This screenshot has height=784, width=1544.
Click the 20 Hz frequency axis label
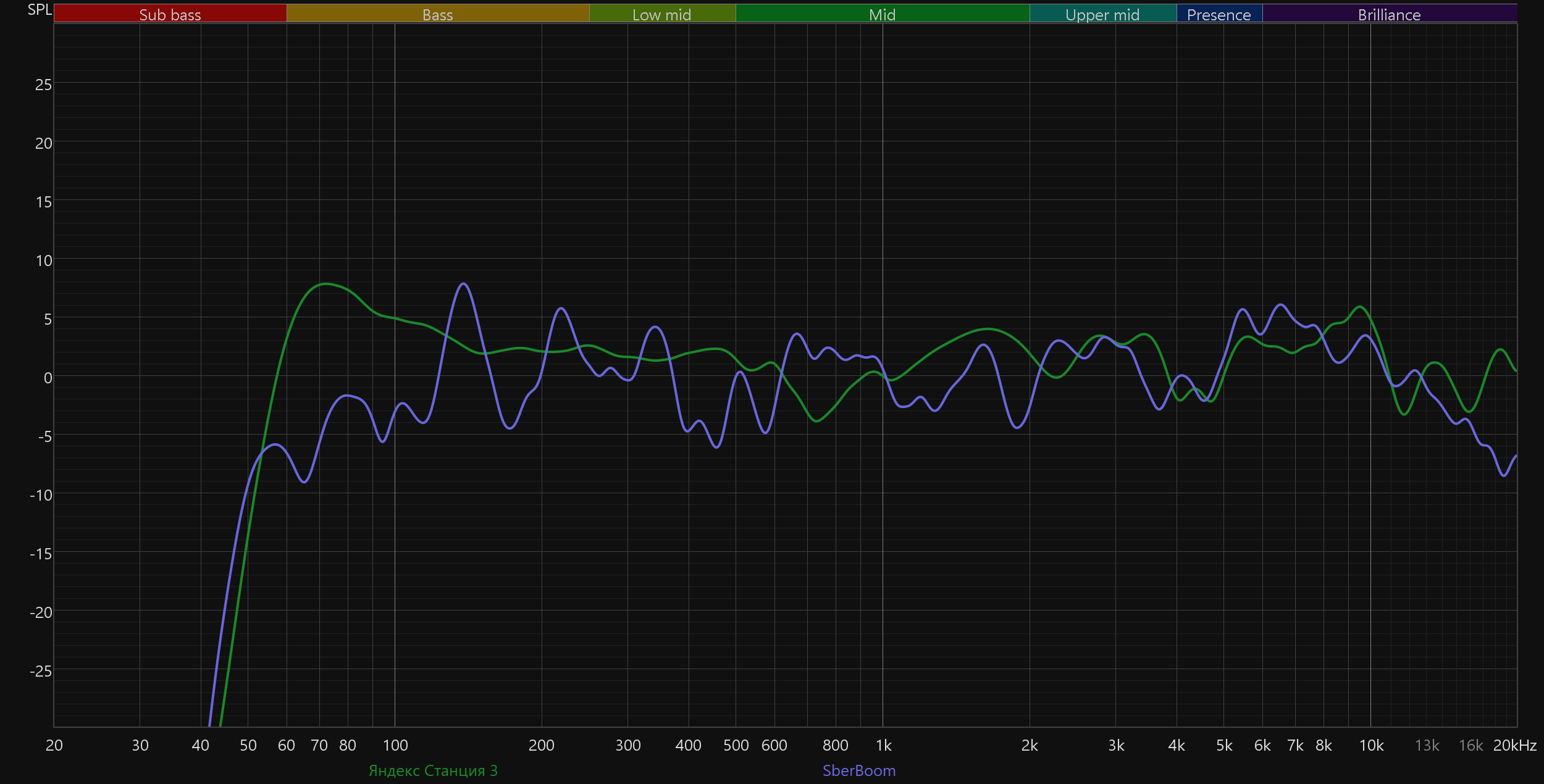(x=54, y=745)
